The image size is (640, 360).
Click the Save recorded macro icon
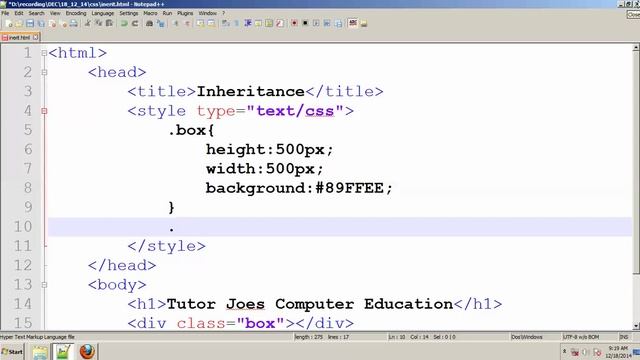[x=338, y=23]
